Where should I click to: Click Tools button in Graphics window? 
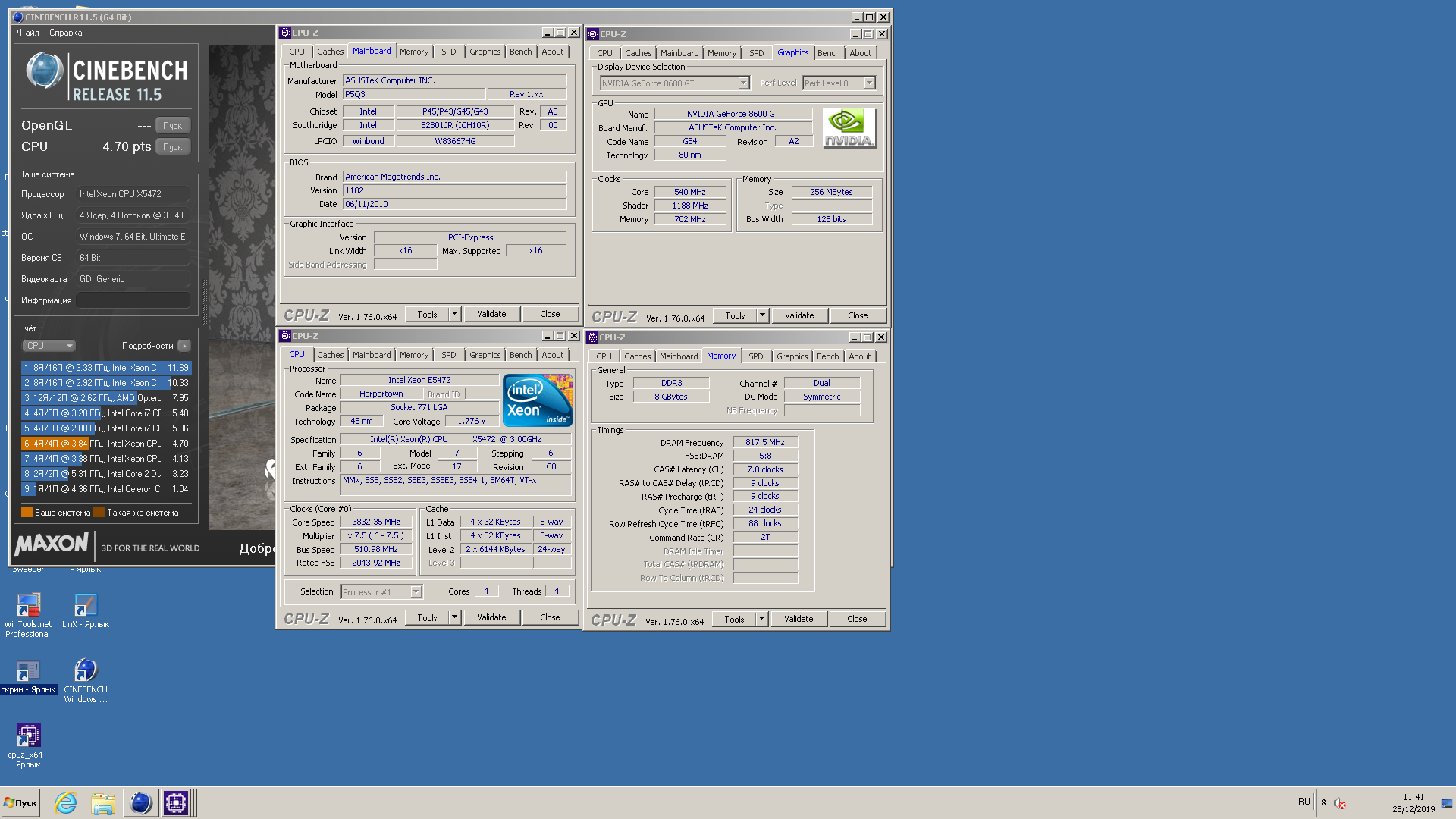point(735,315)
